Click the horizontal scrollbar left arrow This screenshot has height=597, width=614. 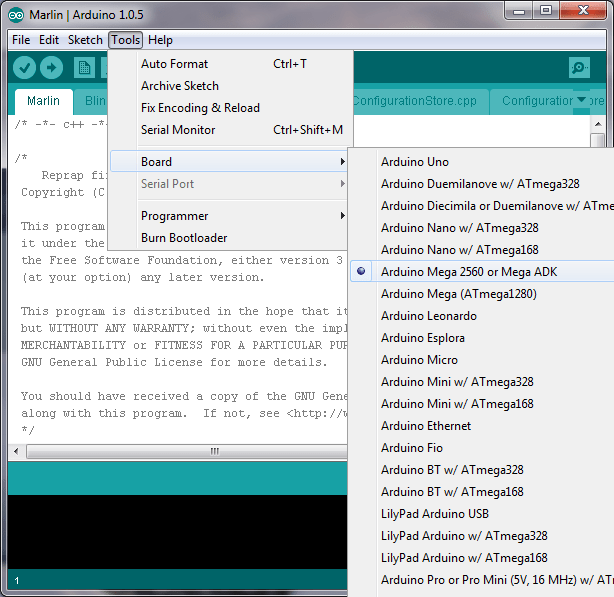click(x=16, y=451)
